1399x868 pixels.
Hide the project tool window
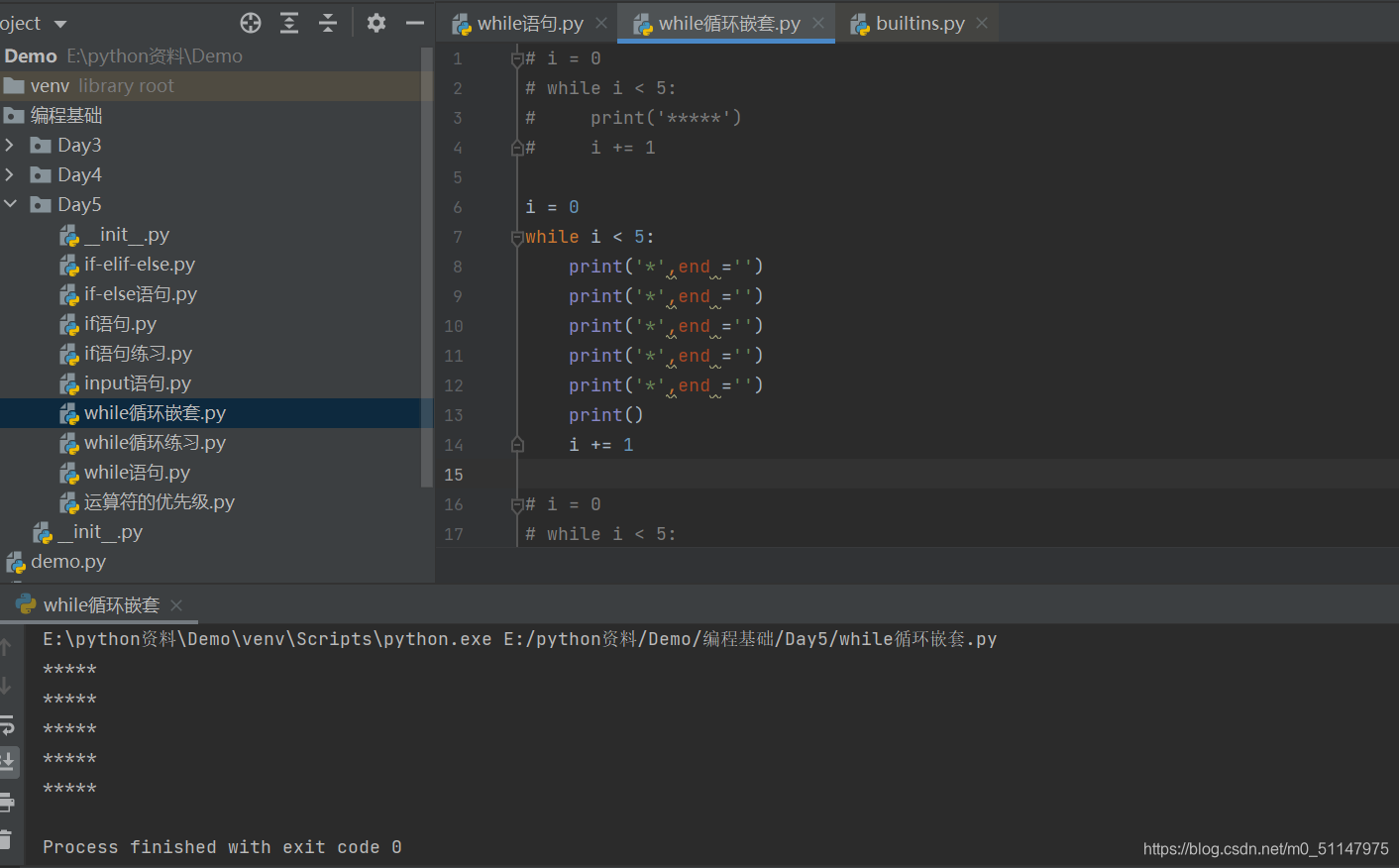coord(415,23)
